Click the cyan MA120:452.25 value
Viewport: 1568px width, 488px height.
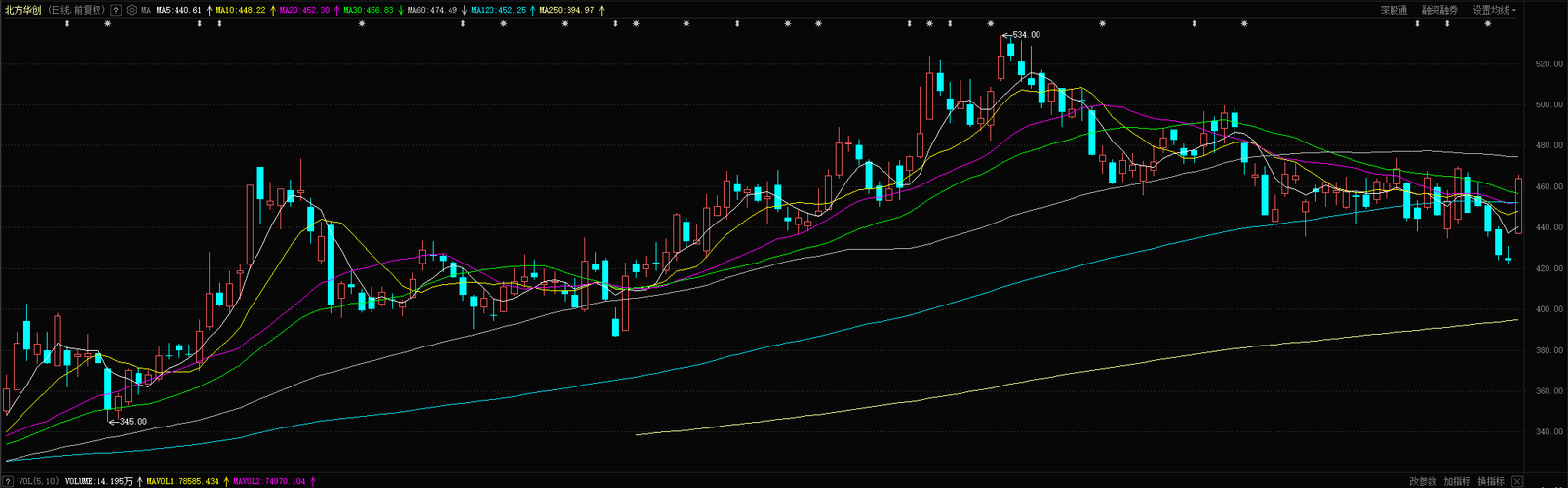498,10
